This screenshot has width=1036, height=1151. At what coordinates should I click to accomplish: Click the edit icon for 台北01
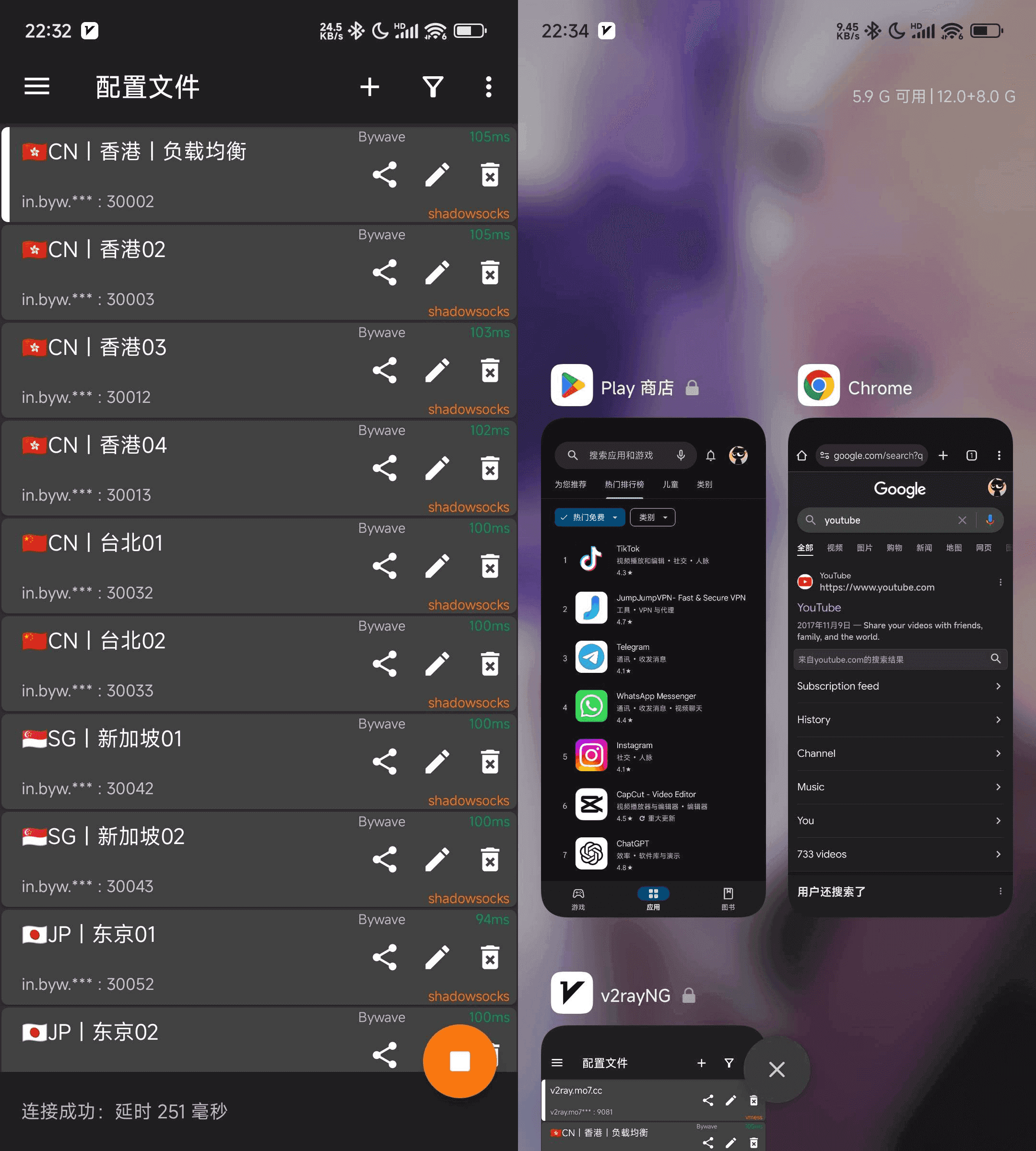pos(436,565)
